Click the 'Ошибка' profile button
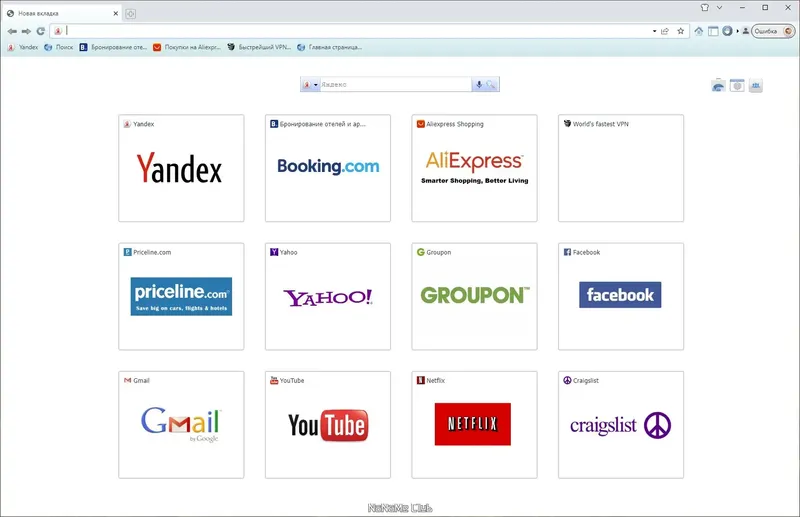This screenshot has width=800, height=517. pyautogui.click(x=773, y=31)
